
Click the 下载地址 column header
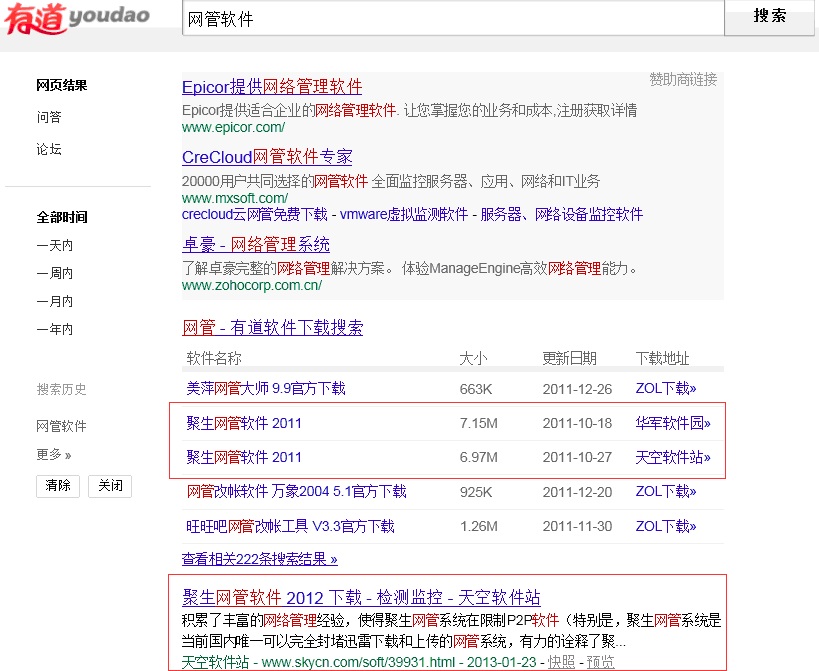tap(662, 358)
